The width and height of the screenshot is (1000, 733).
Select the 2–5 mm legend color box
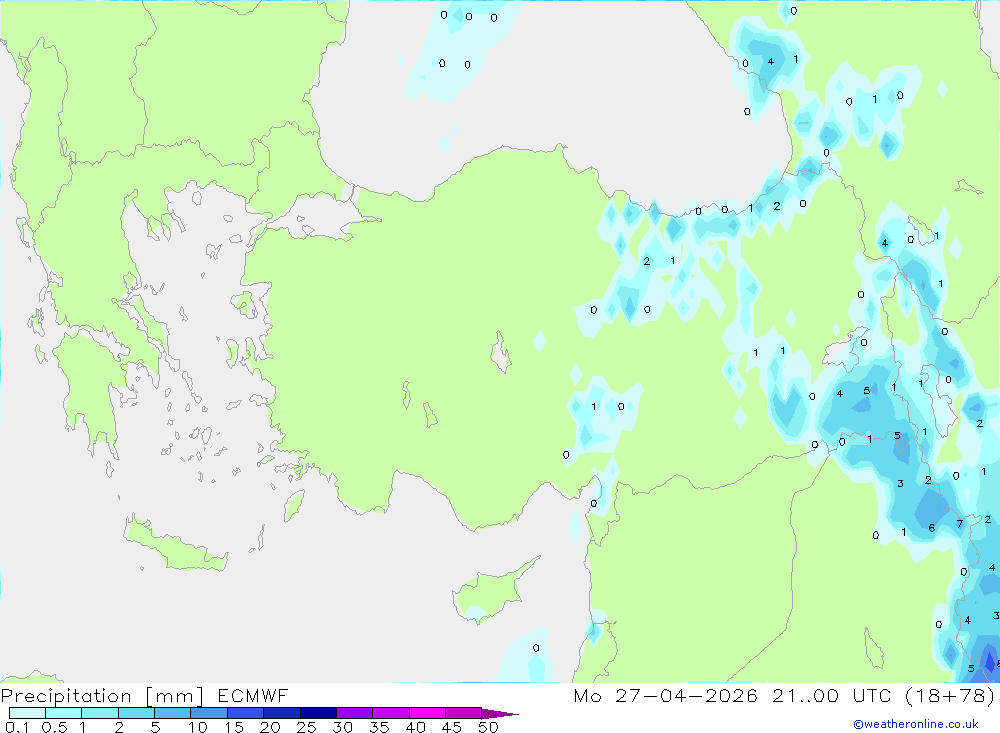tap(136, 713)
